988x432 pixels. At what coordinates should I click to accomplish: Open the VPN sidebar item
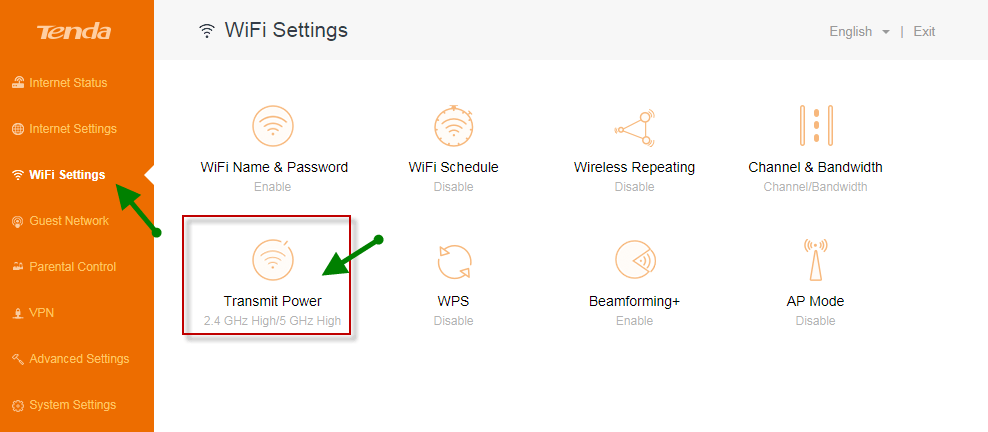(33, 312)
